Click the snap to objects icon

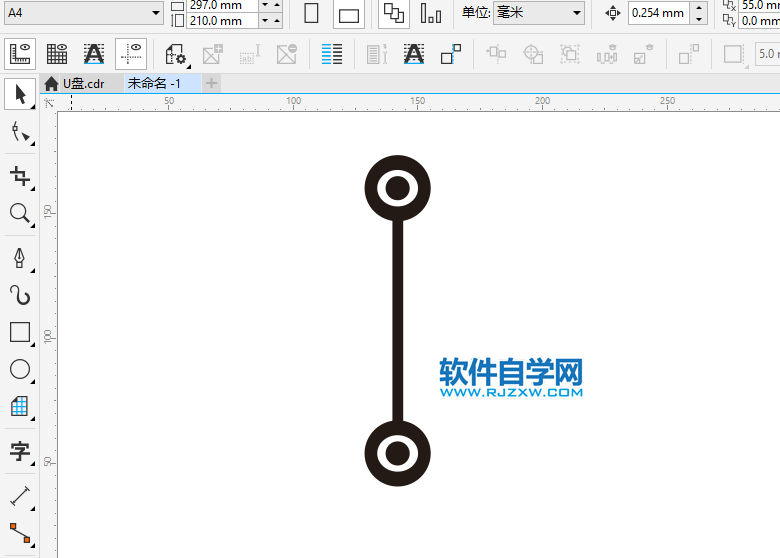coord(451,54)
